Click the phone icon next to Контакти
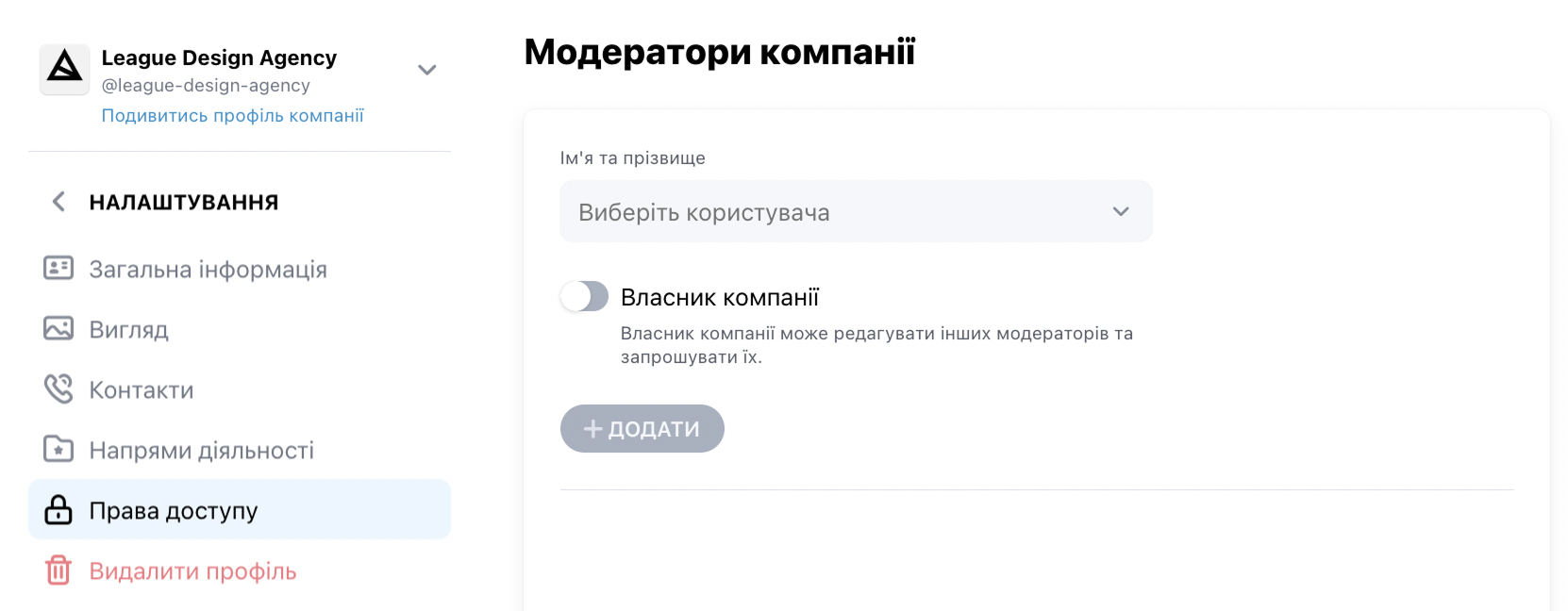Screen dimensions: 1568x611 58,388
